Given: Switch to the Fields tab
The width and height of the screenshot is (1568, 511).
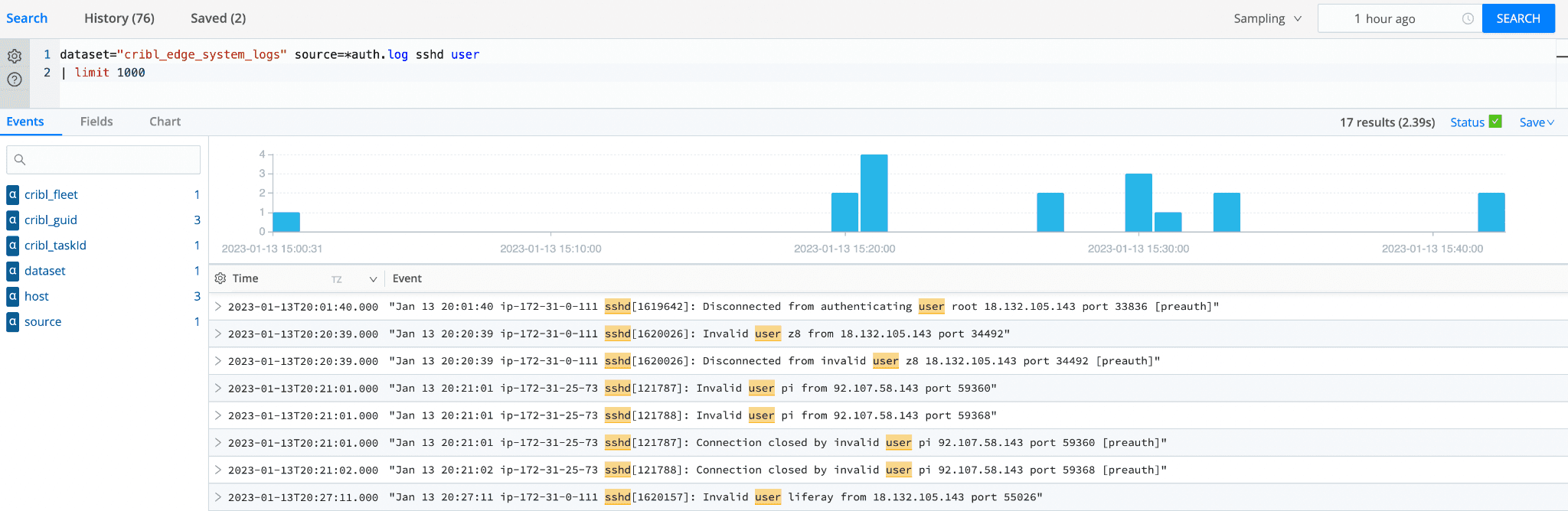Looking at the screenshot, I should [x=96, y=122].
